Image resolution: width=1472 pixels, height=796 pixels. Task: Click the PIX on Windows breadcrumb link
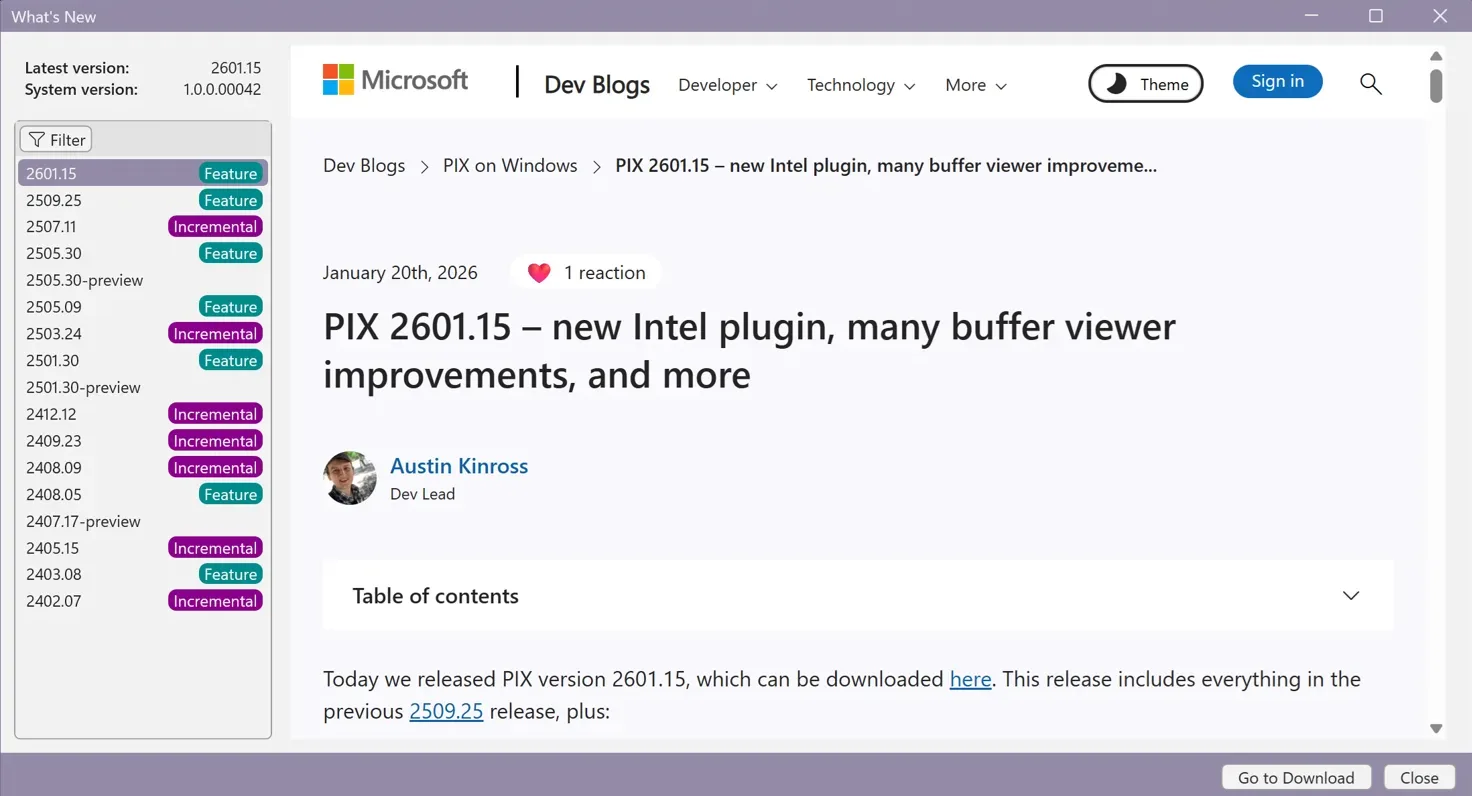510,165
